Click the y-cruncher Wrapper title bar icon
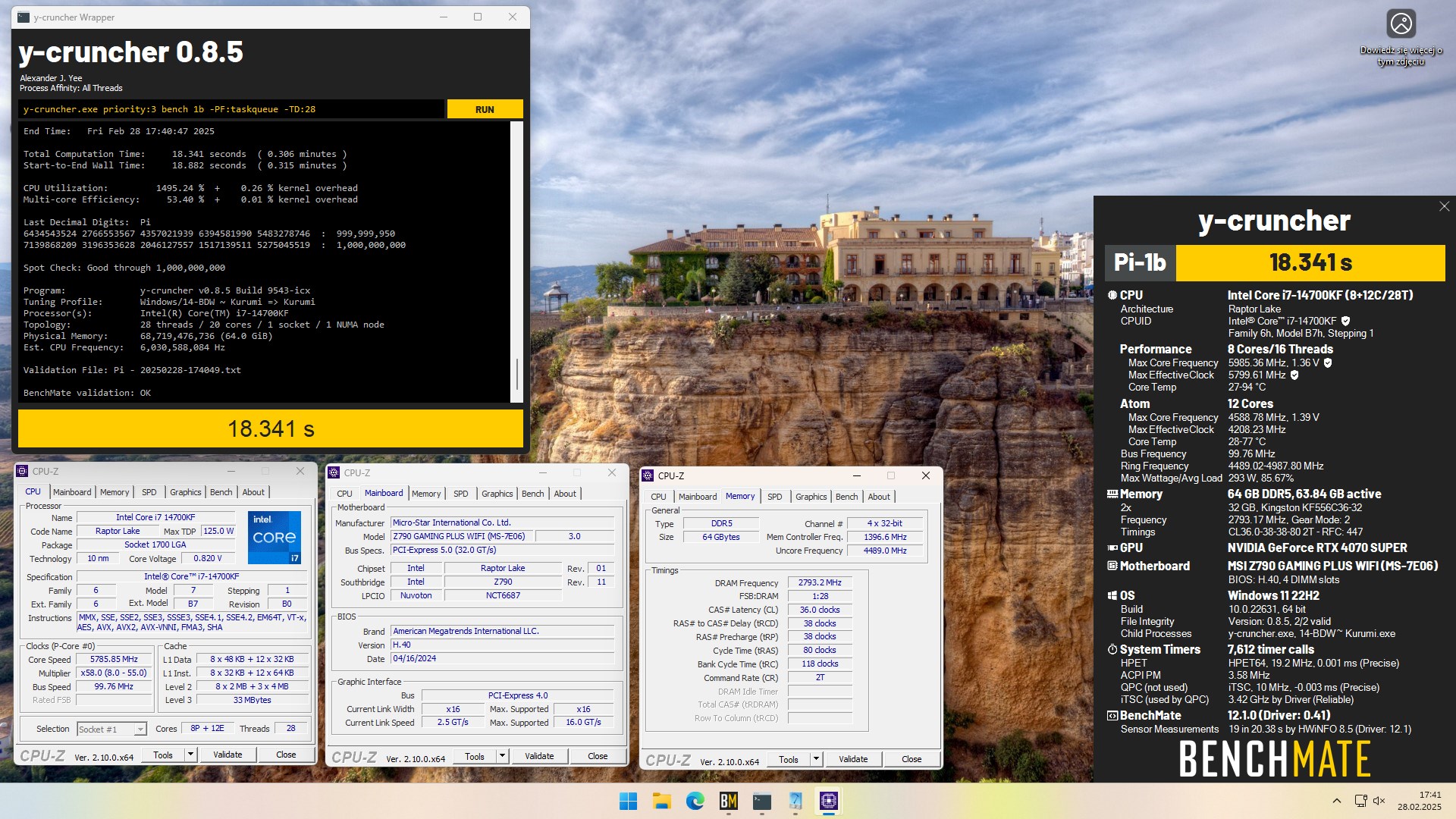1456x819 pixels. 24,17
